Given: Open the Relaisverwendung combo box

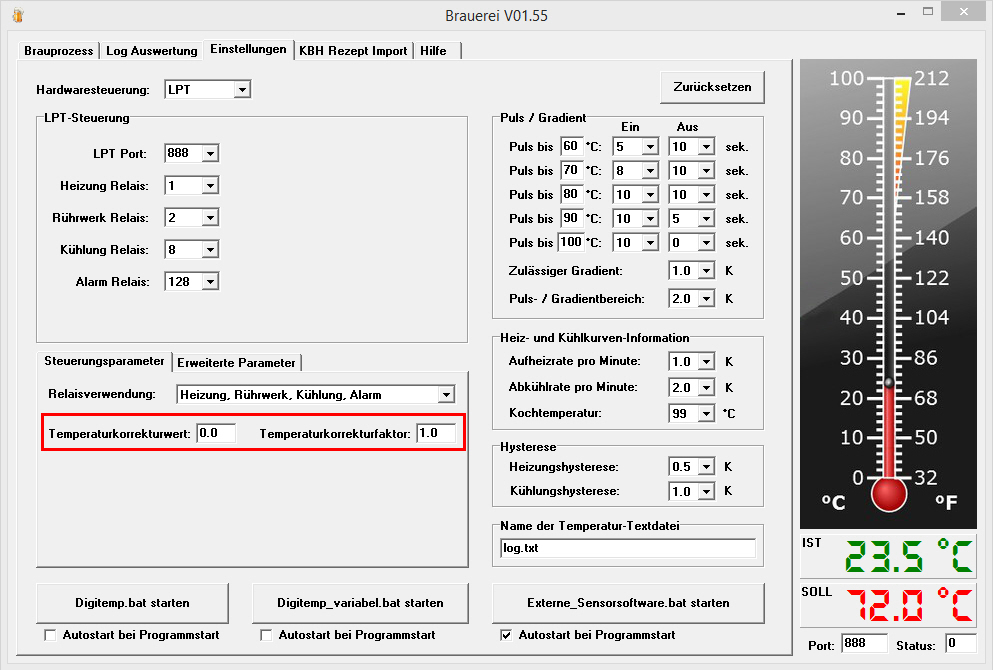Looking at the screenshot, I should [x=446, y=395].
